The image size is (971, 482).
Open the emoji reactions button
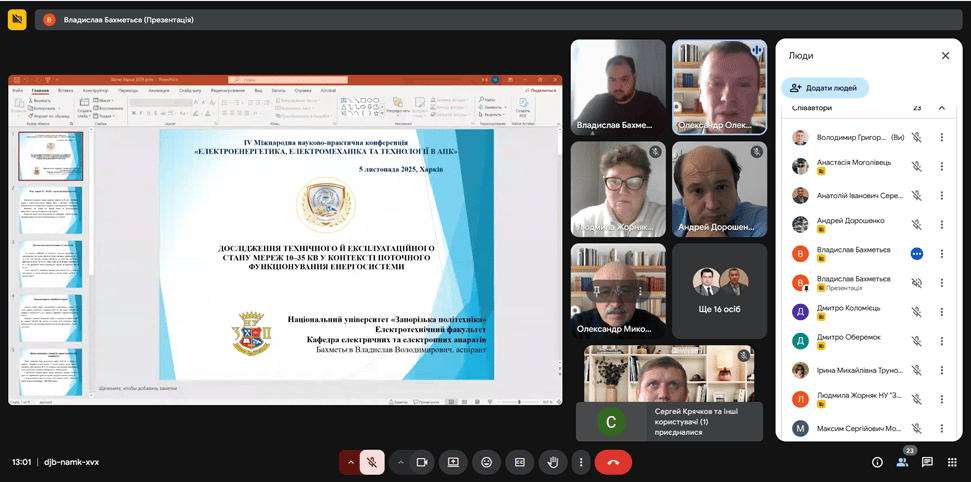[x=486, y=462]
